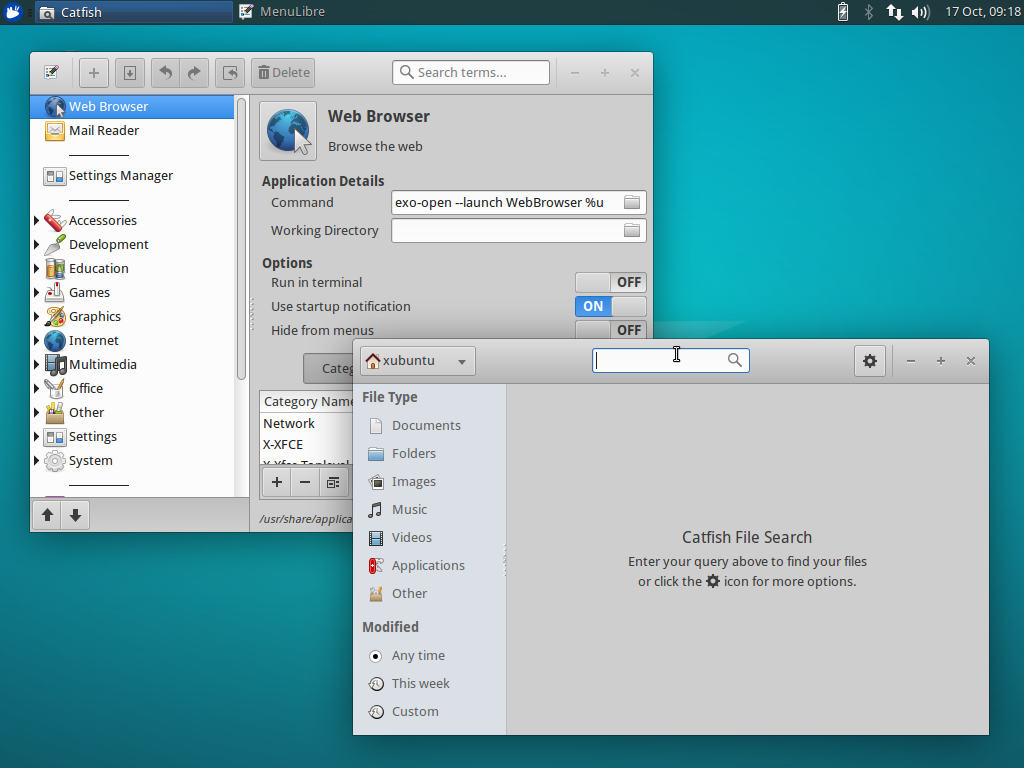Screen dimensions: 1024x768
Task: Expand the Accessories category tree
Action: click(37, 221)
